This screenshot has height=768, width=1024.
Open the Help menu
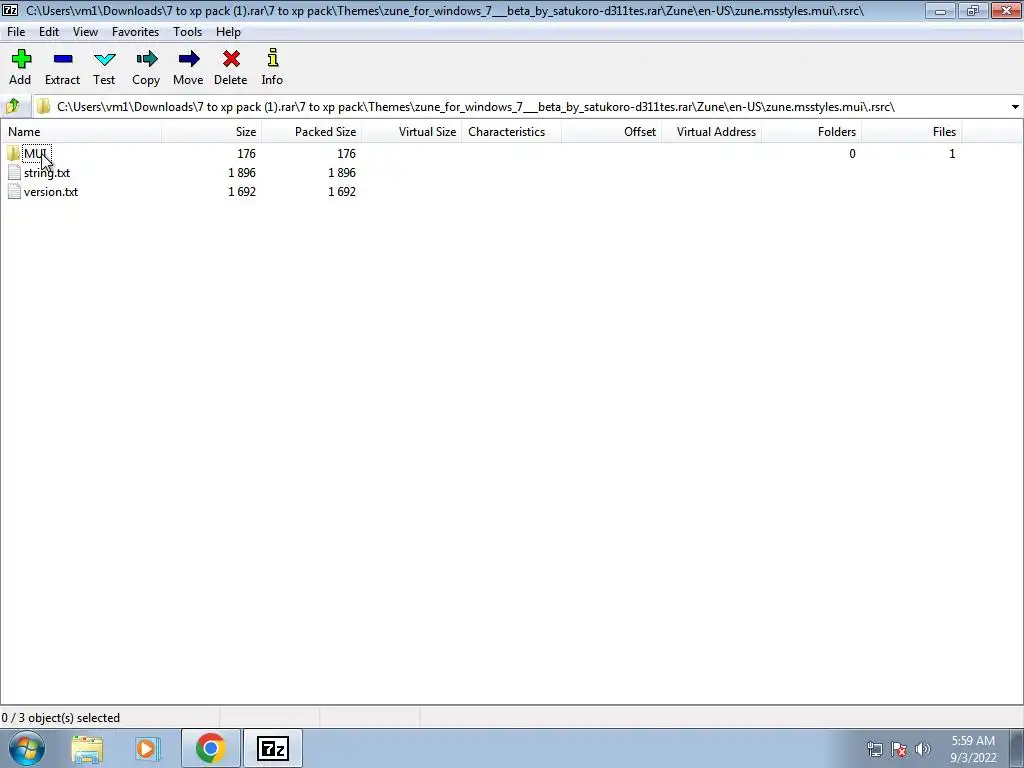[x=229, y=31]
